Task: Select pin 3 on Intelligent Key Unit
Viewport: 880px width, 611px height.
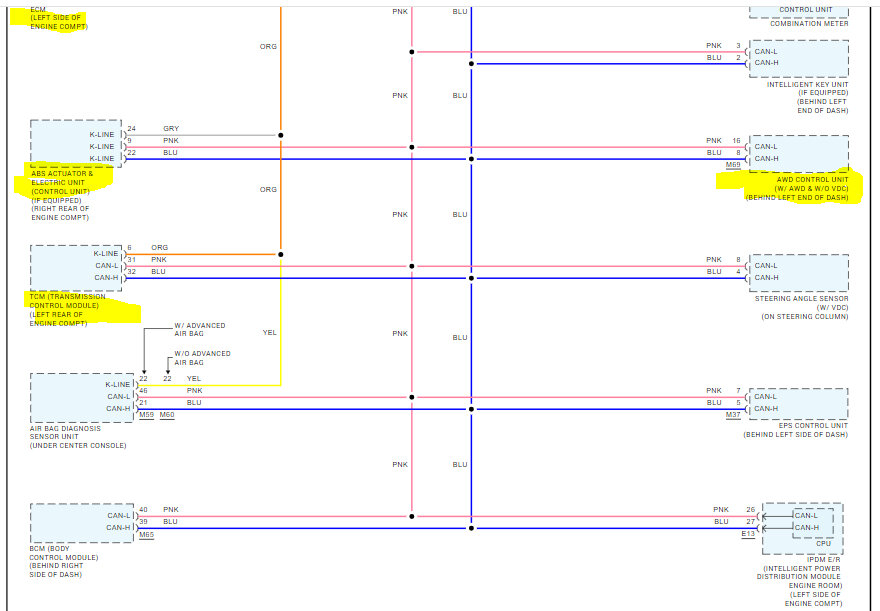Action: pos(739,45)
